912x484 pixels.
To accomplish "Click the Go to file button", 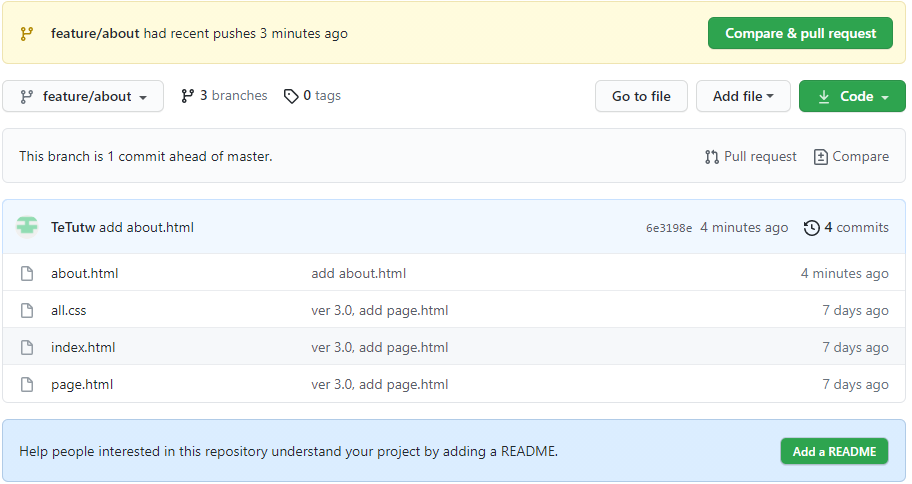I will click(x=641, y=97).
